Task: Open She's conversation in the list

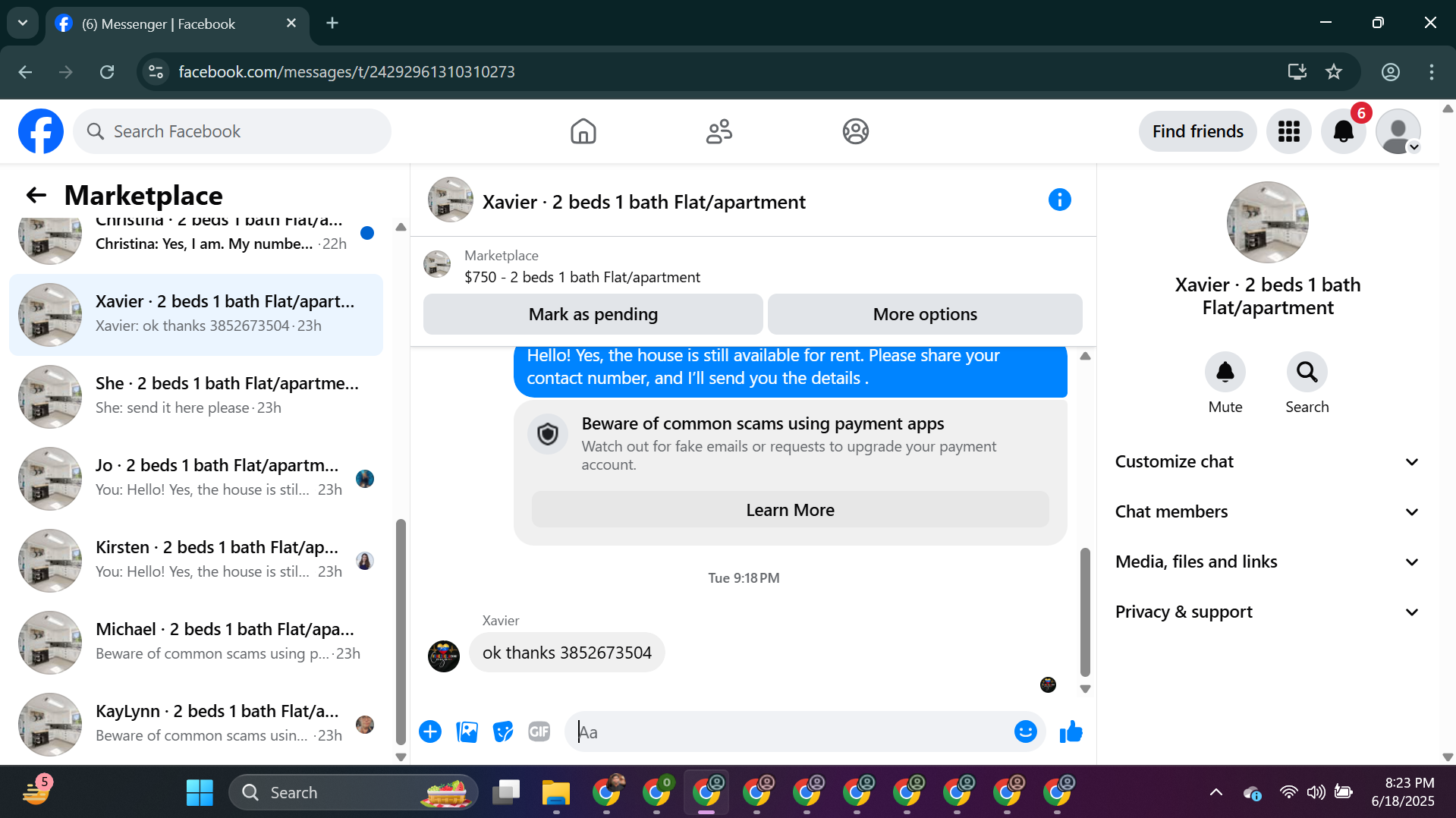Action: pos(196,397)
